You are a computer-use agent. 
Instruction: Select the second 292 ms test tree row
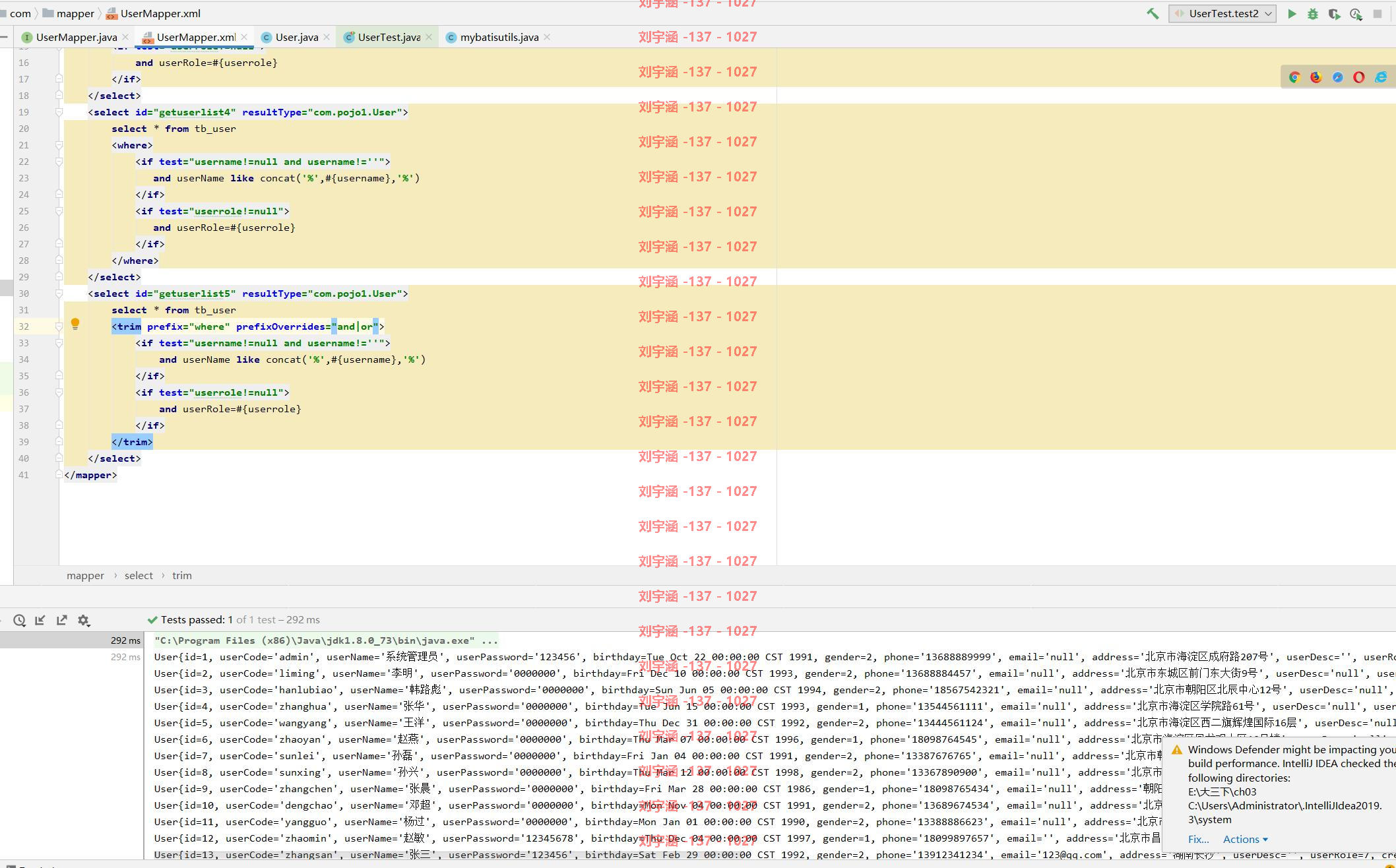tap(71, 657)
